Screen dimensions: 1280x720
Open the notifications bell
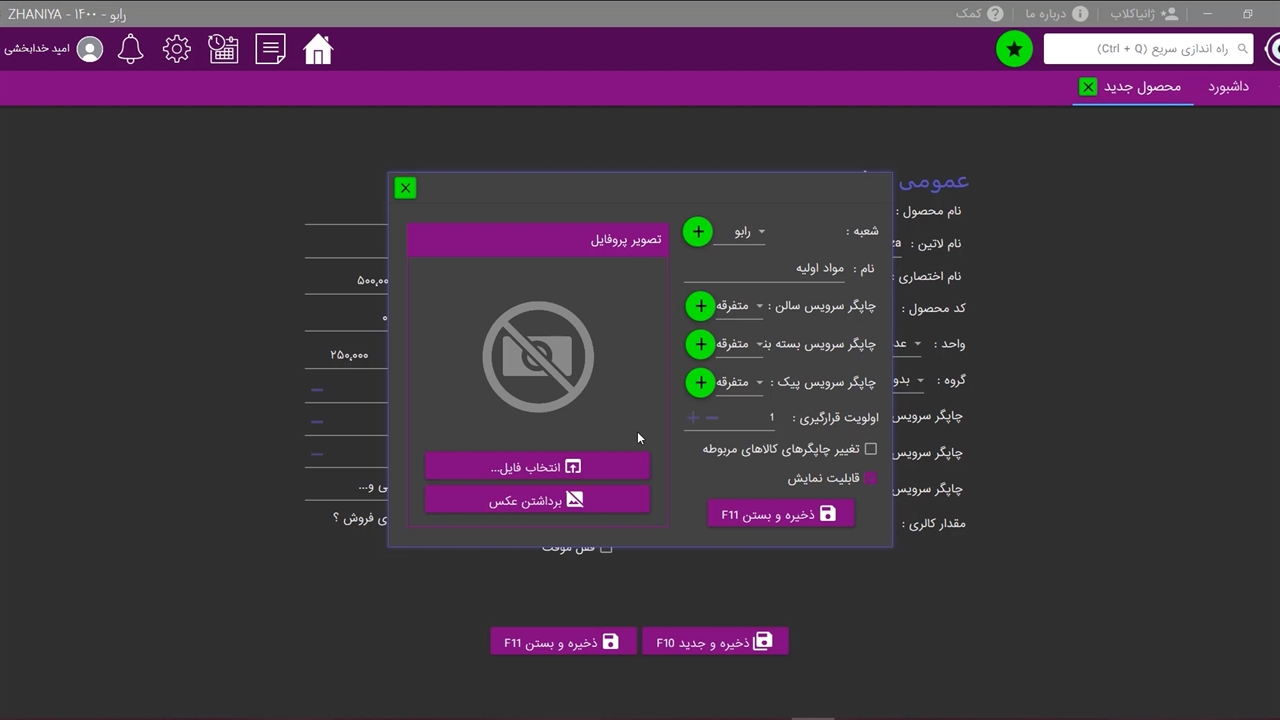pyautogui.click(x=131, y=49)
